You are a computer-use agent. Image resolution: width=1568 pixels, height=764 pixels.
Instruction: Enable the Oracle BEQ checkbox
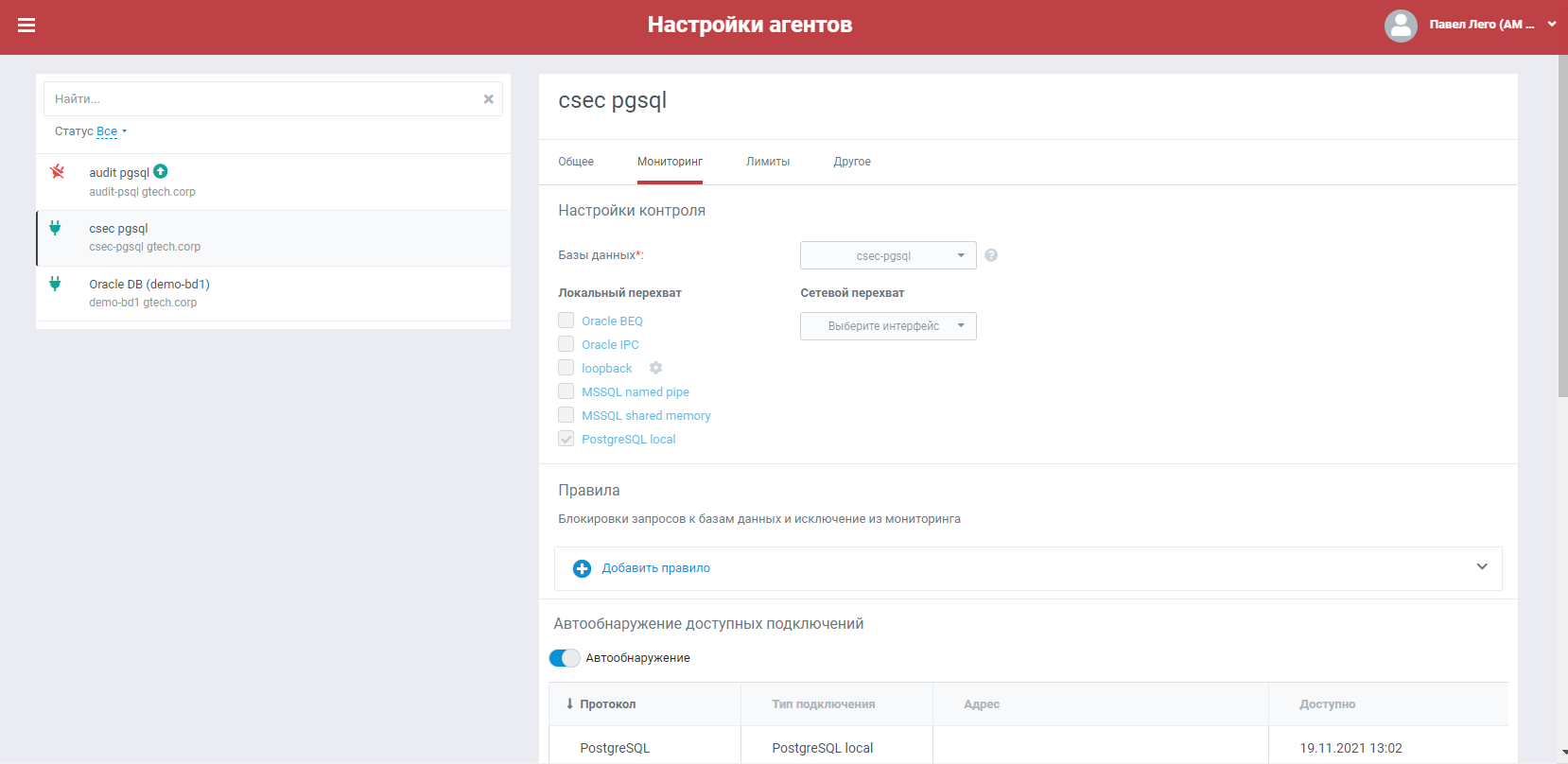566,321
